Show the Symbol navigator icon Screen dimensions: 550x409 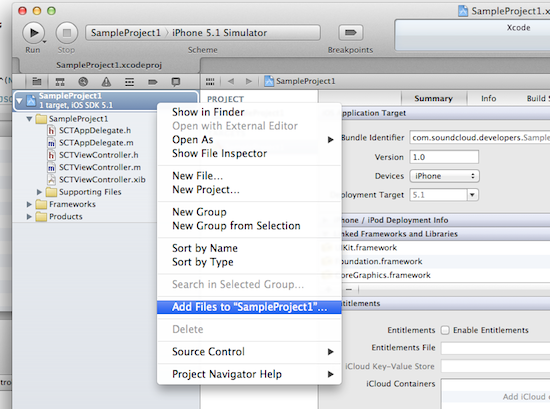tap(60, 82)
